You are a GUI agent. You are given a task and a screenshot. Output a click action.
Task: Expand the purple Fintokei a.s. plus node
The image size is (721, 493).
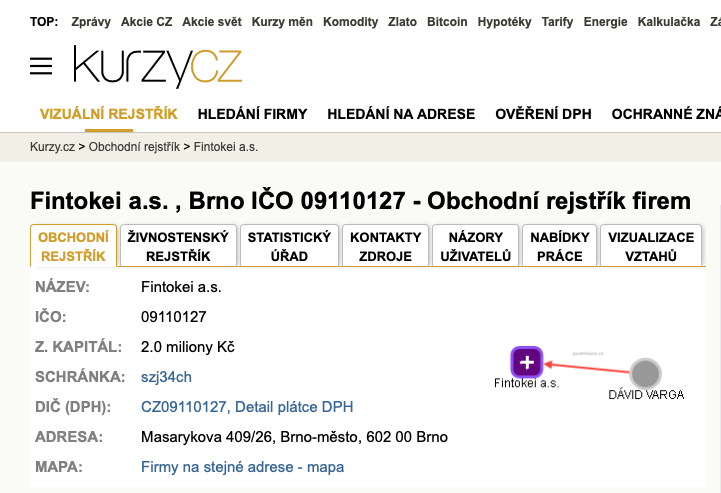pyautogui.click(x=526, y=362)
